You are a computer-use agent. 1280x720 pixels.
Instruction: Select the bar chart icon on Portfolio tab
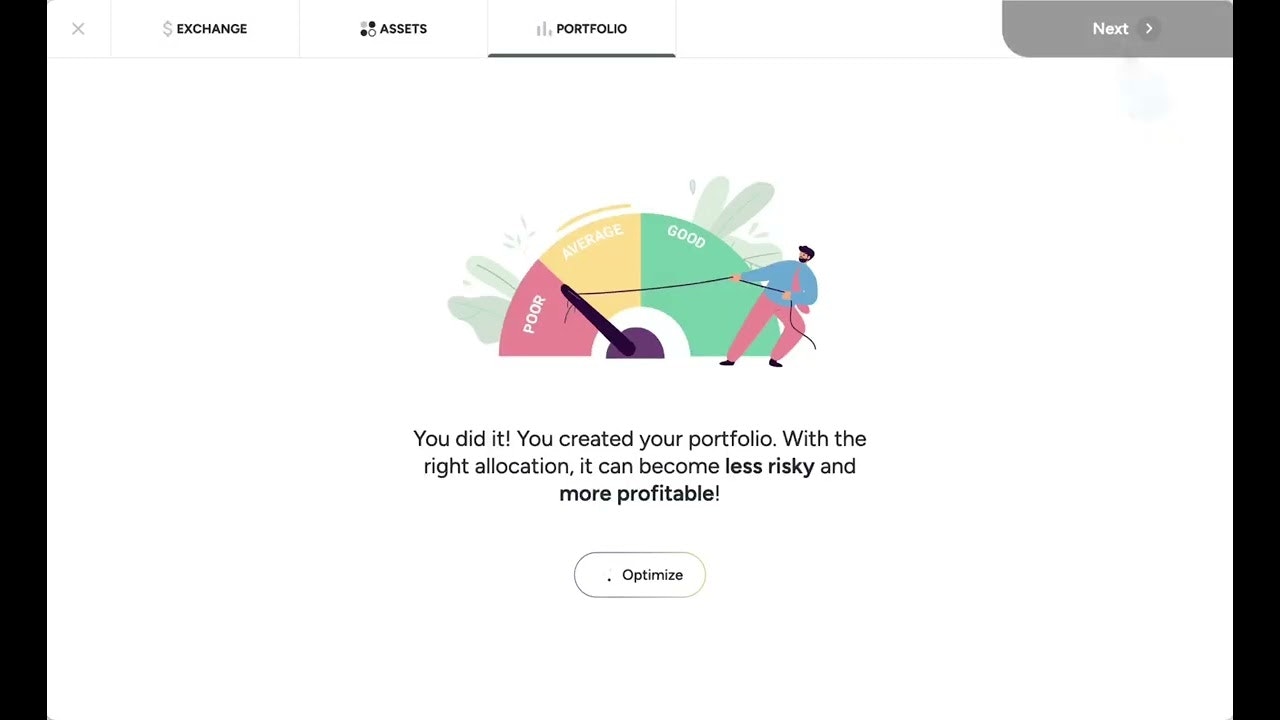point(541,28)
